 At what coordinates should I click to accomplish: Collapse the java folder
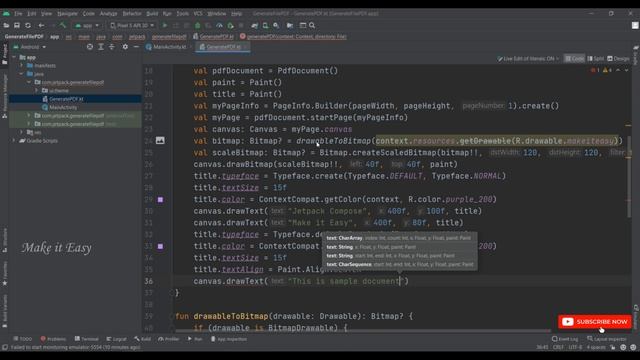pos(22,74)
